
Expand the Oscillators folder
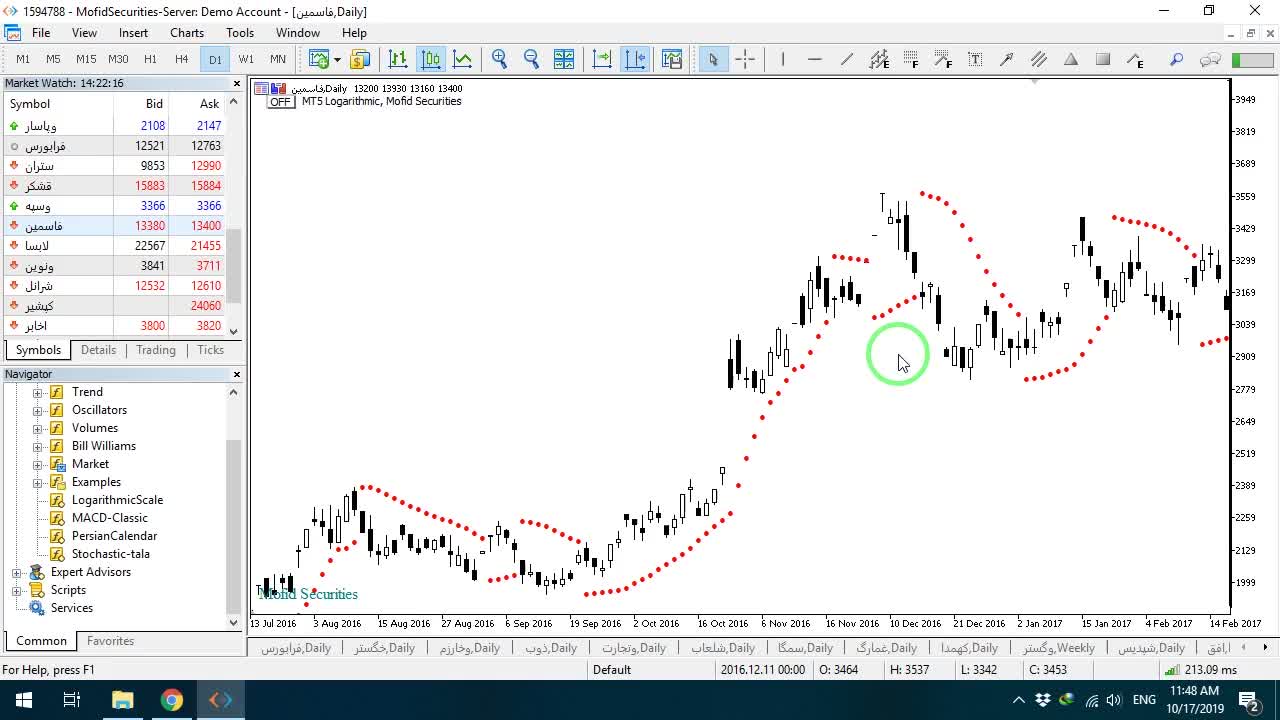[38, 410]
